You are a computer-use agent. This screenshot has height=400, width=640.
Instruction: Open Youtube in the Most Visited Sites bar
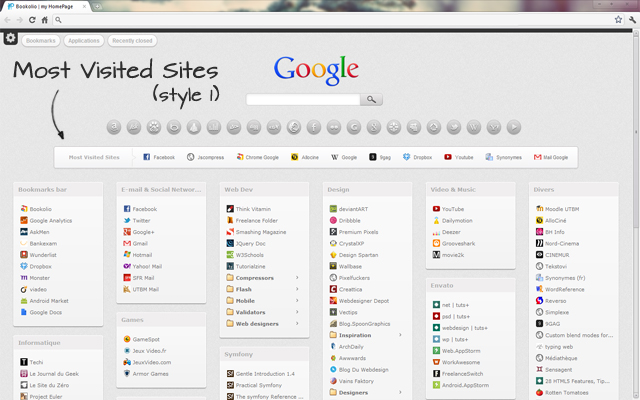[459, 157]
